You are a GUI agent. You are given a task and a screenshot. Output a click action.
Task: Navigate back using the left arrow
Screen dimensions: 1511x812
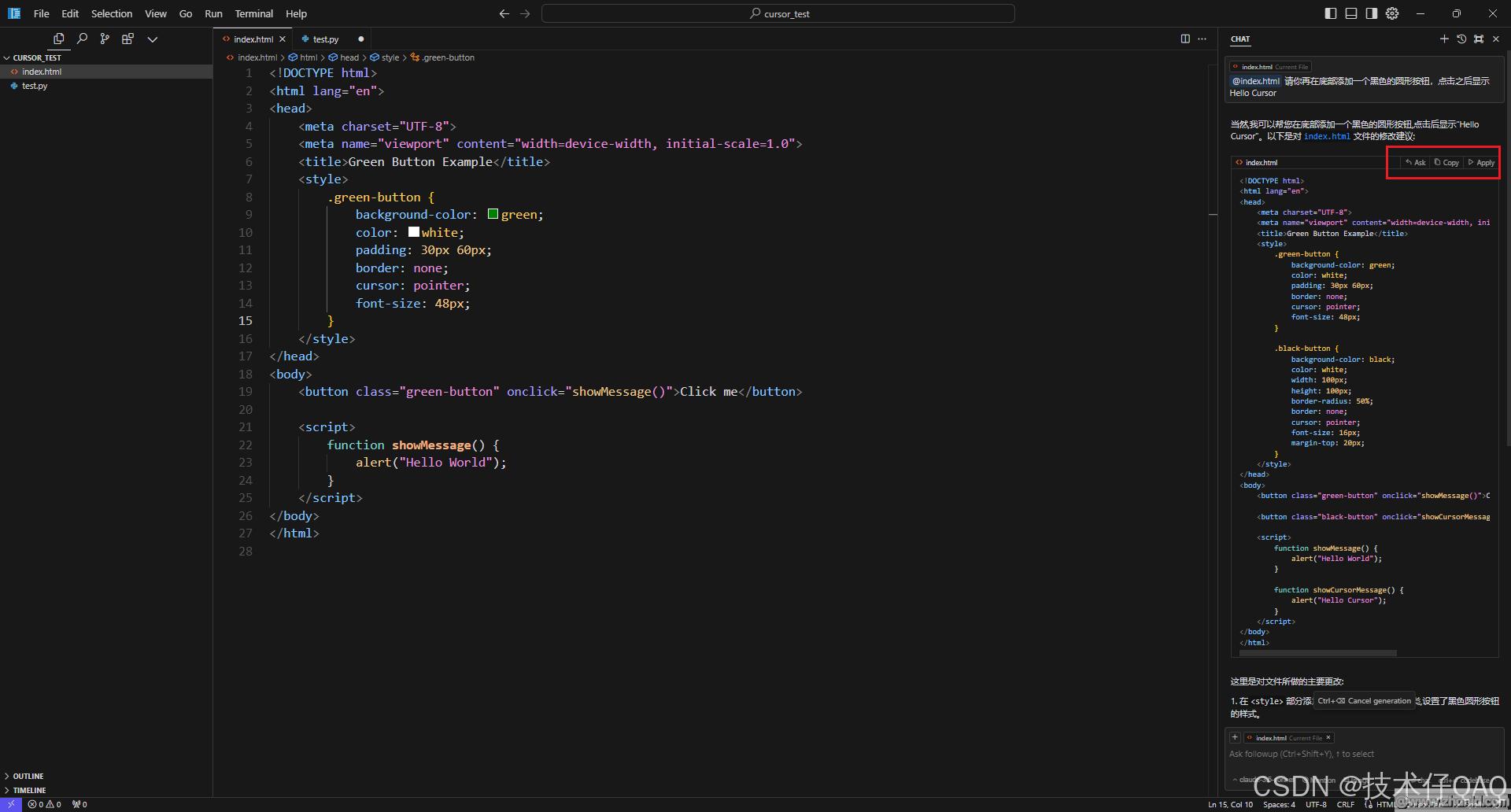click(x=504, y=13)
